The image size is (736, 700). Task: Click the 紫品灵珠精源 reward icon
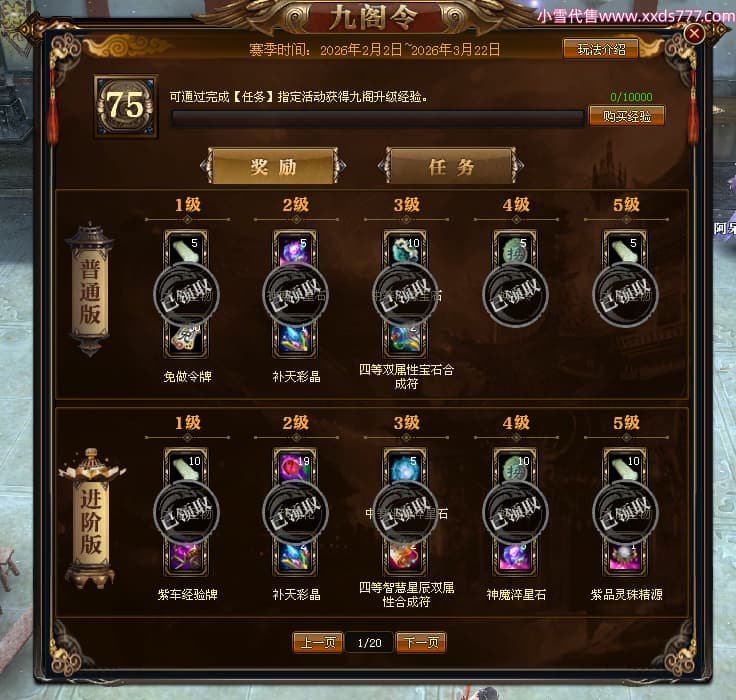click(626, 558)
